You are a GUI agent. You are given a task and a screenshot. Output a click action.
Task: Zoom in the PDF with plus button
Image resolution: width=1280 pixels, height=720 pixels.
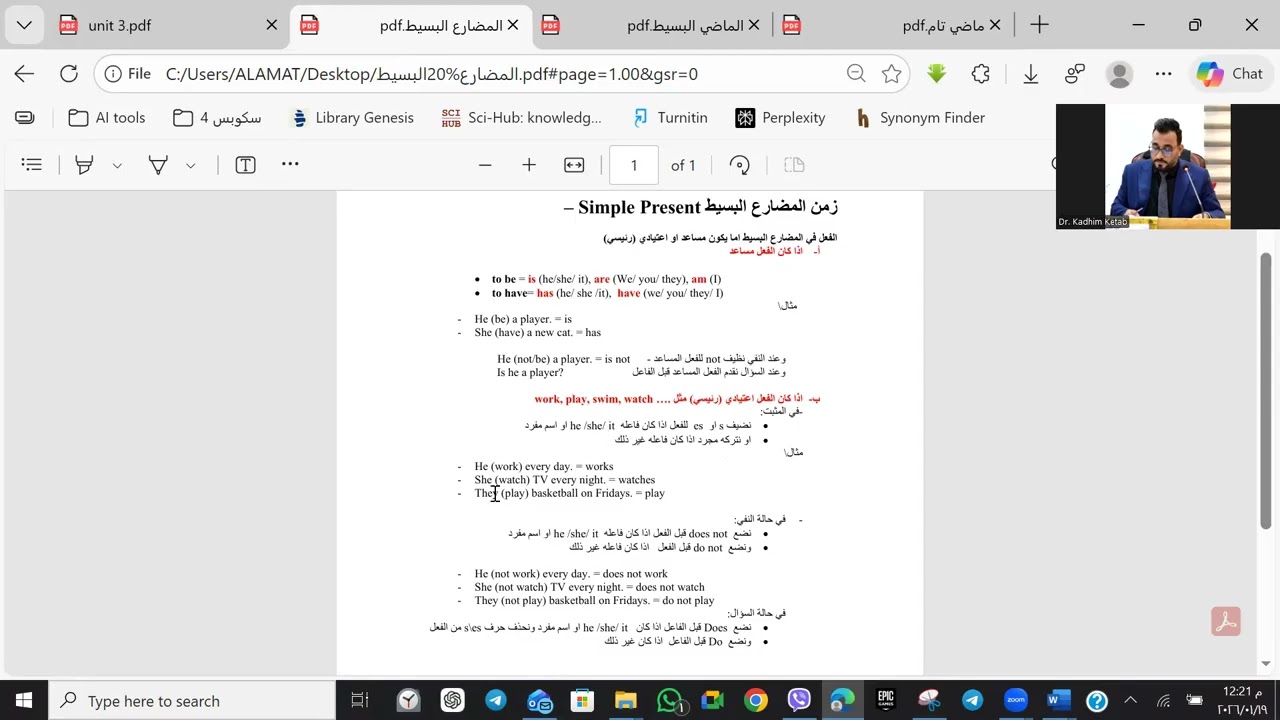529,165
